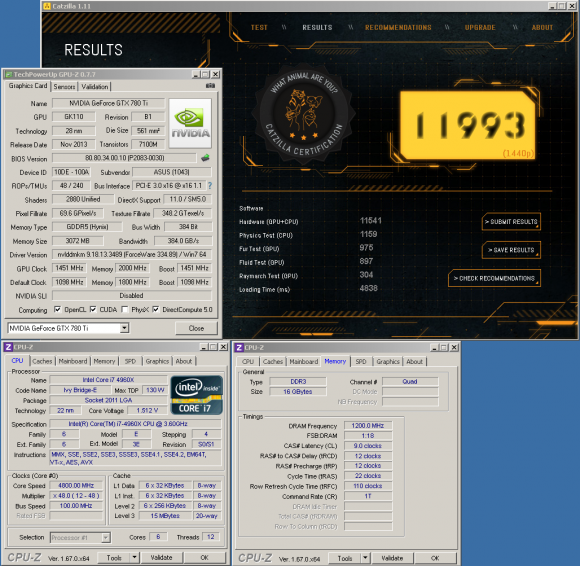Click the GPU-Z camera screenshot icon
The height and width of the screenshot is (566, 580).
210,86
